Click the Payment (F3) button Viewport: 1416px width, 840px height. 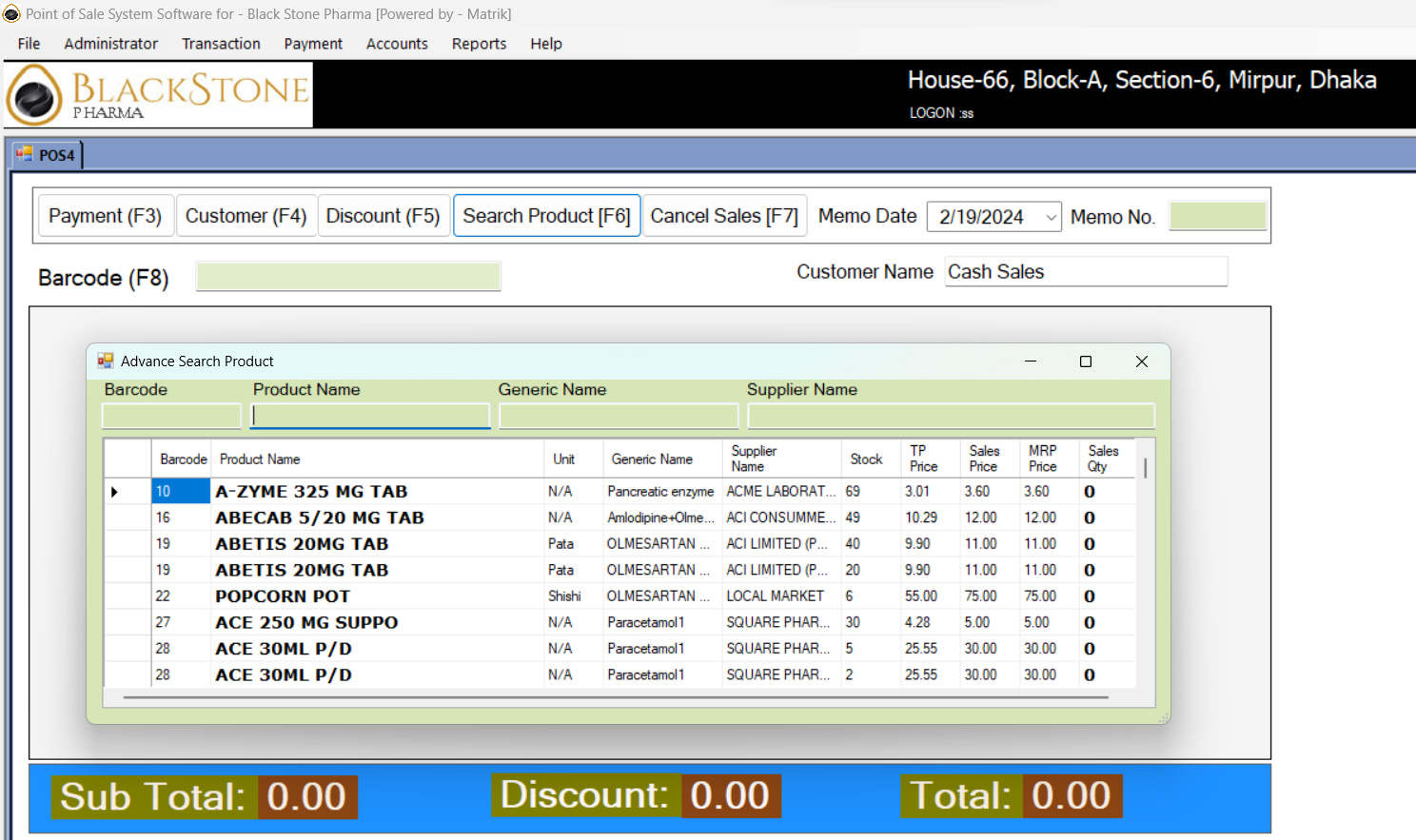coord(106,216)
